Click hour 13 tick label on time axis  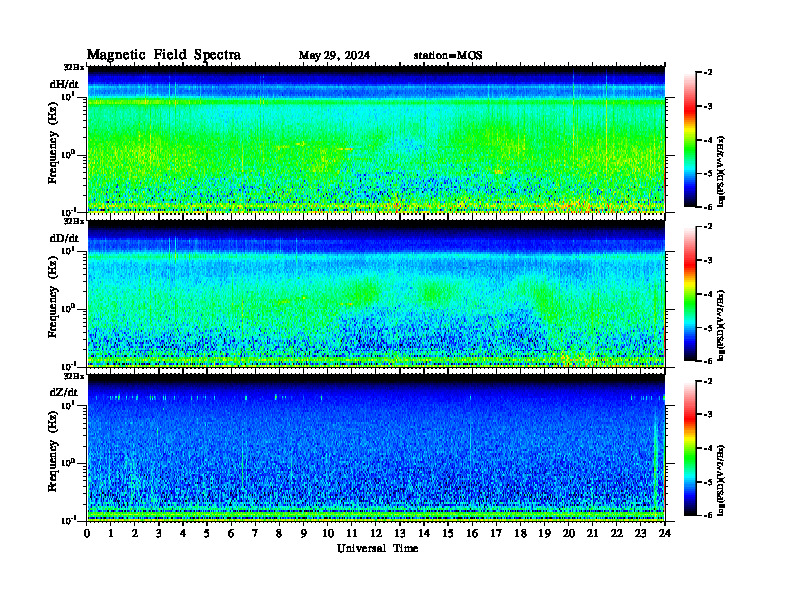pos(400,534)
